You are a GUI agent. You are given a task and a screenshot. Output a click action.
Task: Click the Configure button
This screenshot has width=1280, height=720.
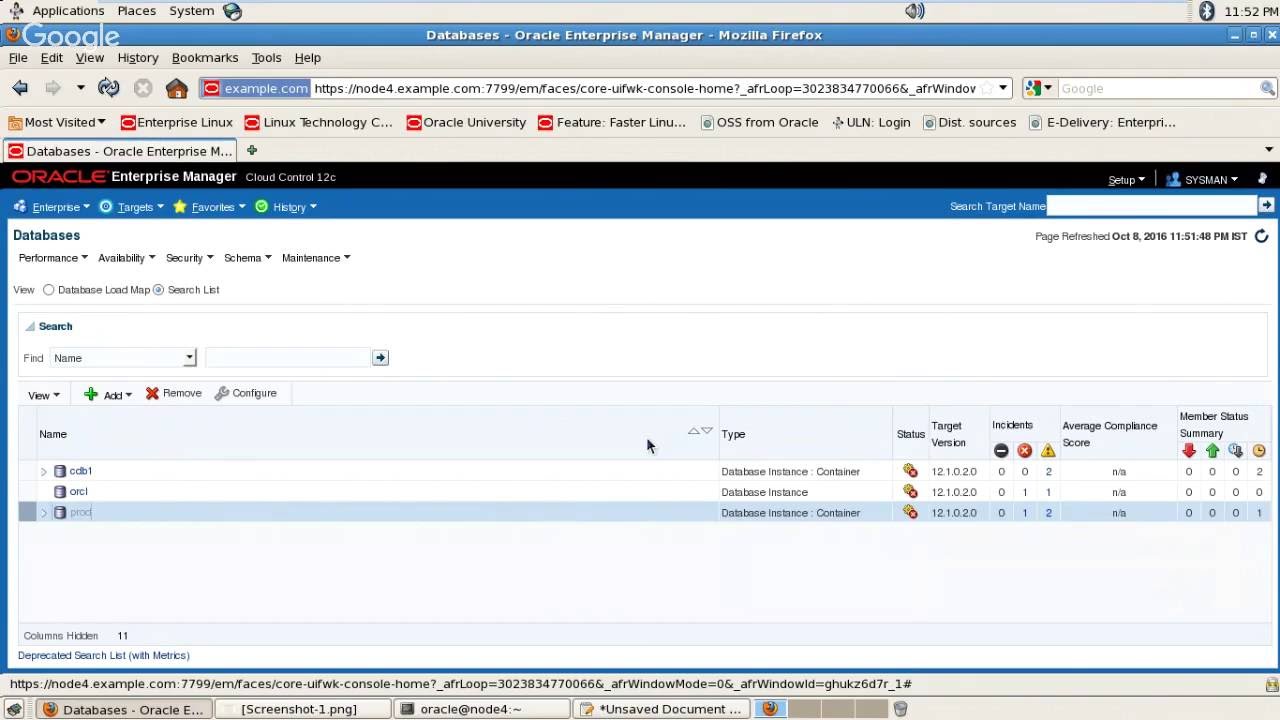point(246,393)
